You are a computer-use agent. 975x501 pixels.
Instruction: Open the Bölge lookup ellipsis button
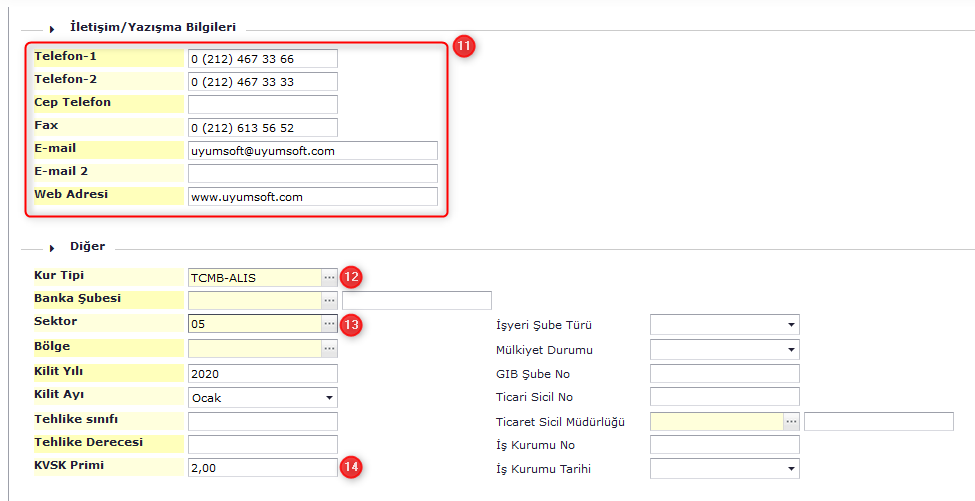click(329, 348)
